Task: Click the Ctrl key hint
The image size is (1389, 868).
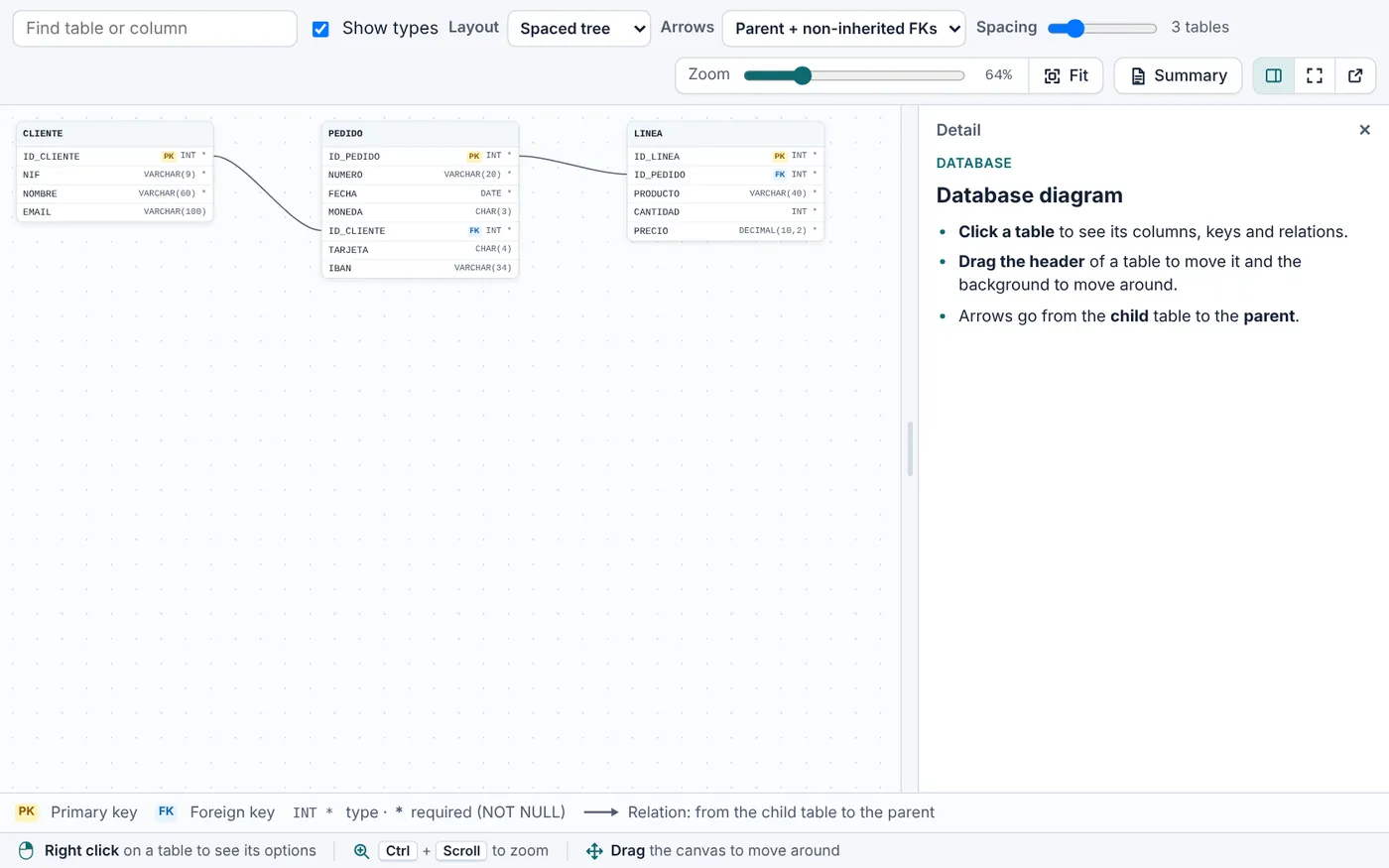Action: tap(398, 851)
